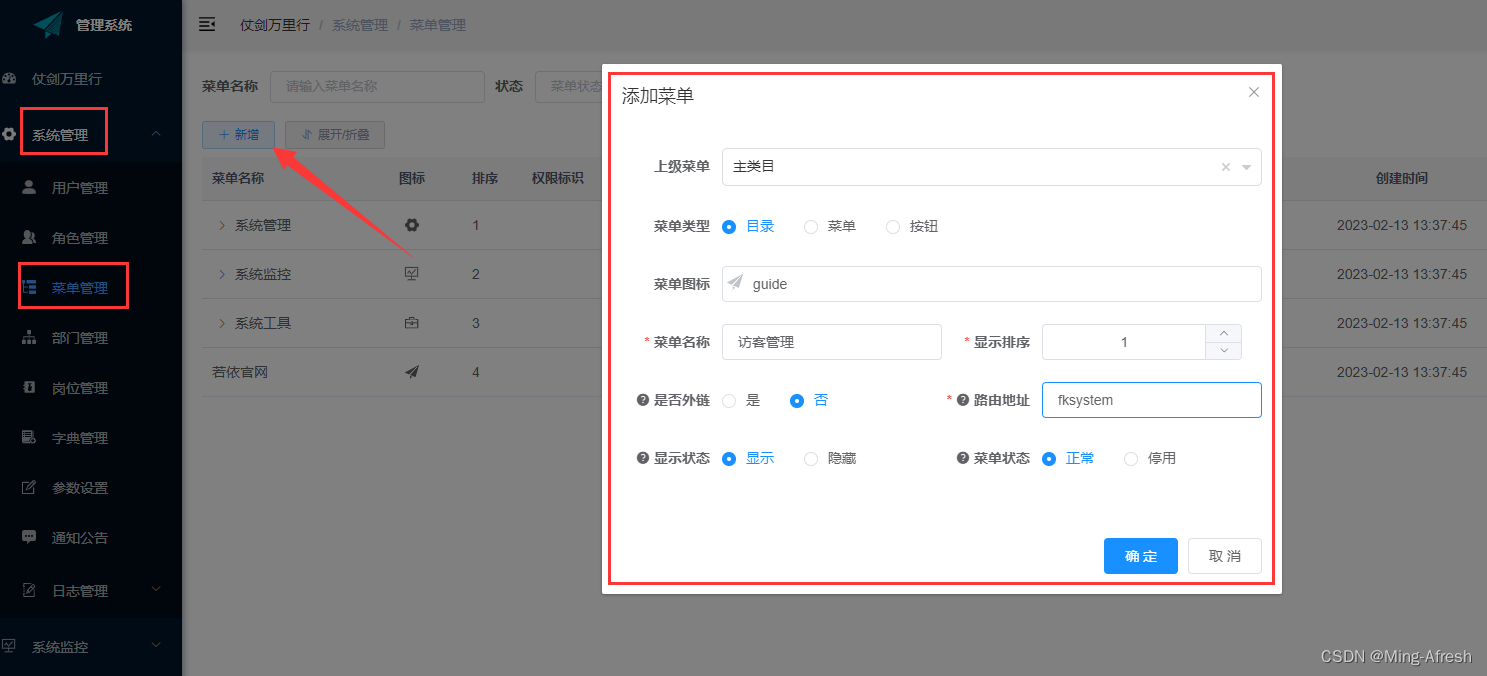Open 用户管理 from the sidebar
The width and height of the screenshot is (1487, 676).
tap(79, 188)
